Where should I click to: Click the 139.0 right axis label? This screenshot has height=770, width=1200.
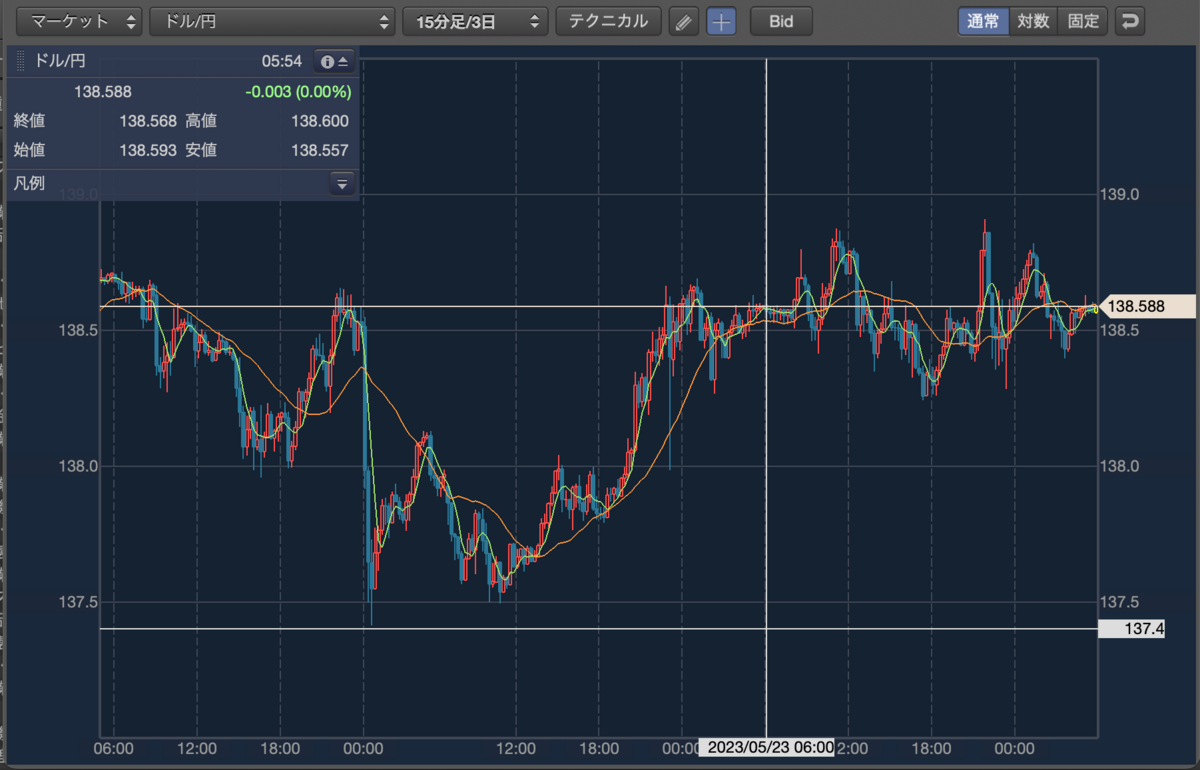(x=1119, y=194)
